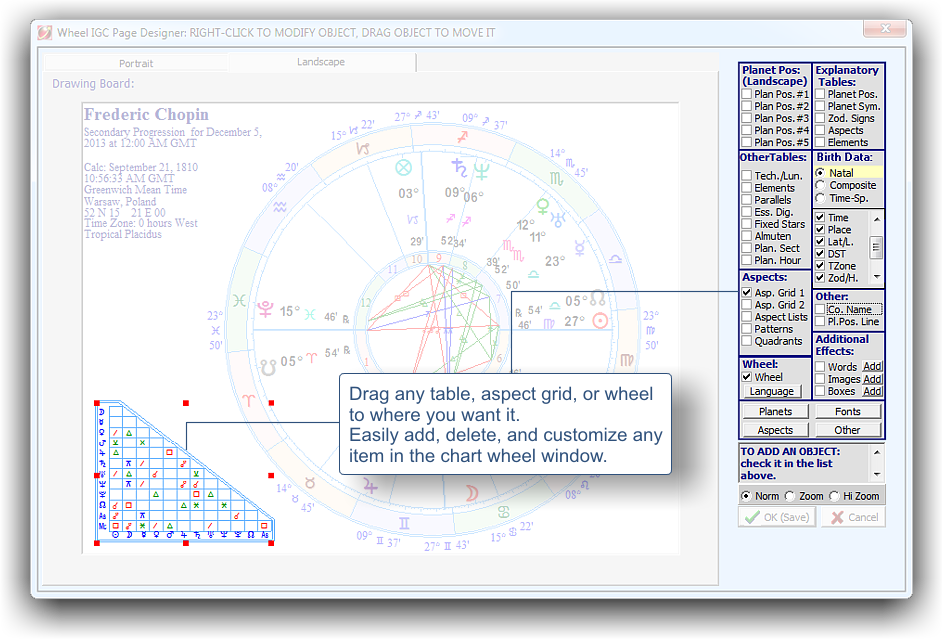942x639 pixels.
Task: Enable the Plan. Sect table
Action: tap(746, 248)
